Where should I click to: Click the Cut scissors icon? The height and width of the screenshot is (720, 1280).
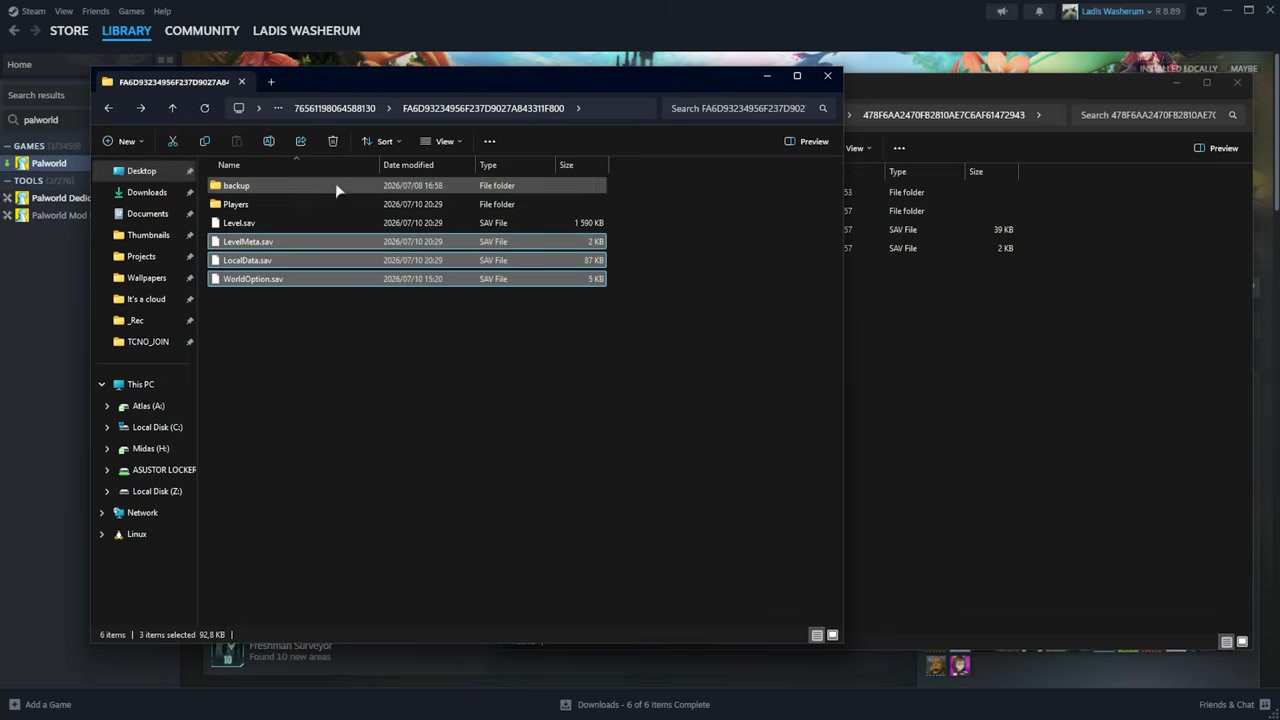tap(172, 141)
